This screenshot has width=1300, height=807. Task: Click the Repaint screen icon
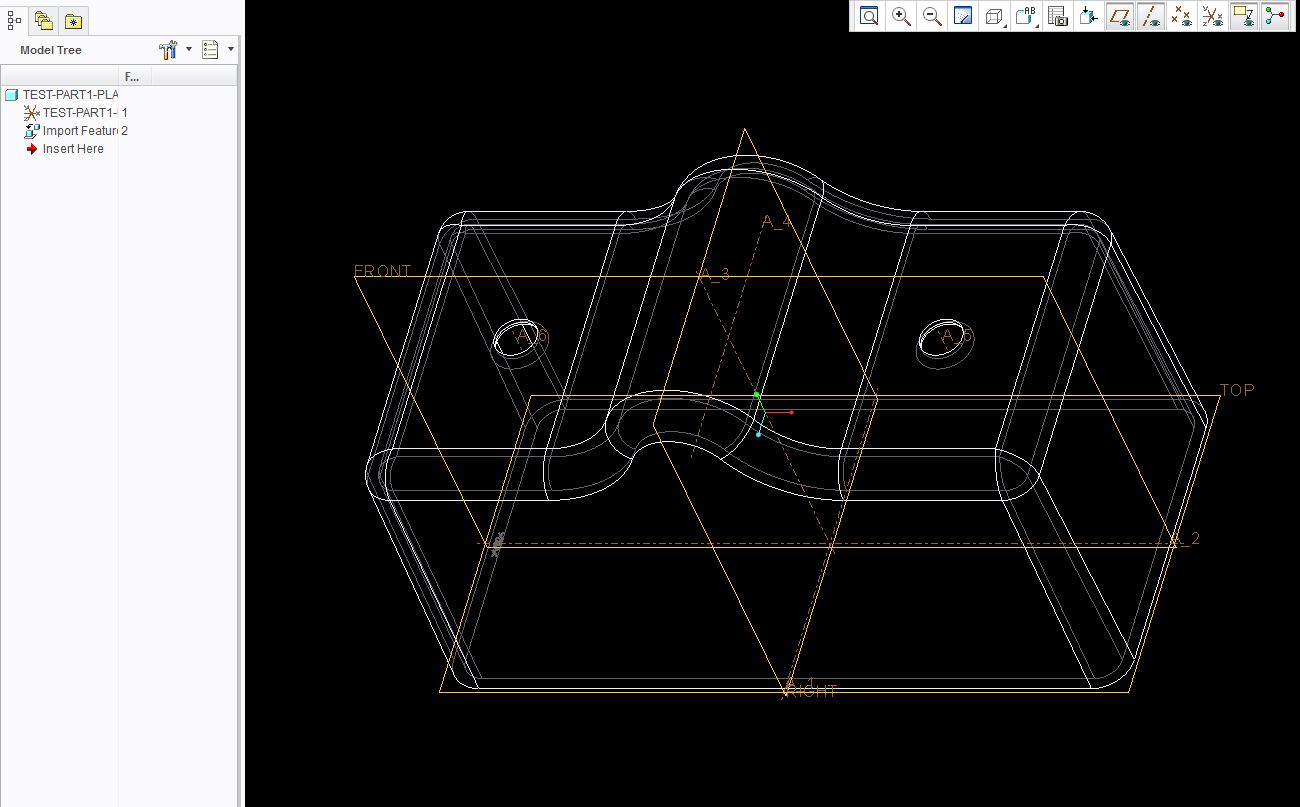click(x=963, y=16)
